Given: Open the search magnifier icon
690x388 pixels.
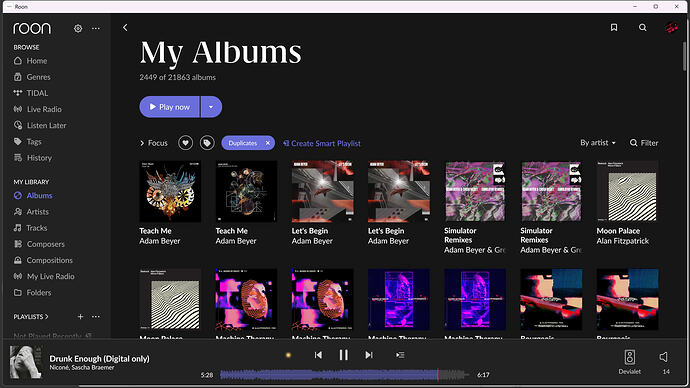Looking at the screenshot, I should [x=642, y=28].
